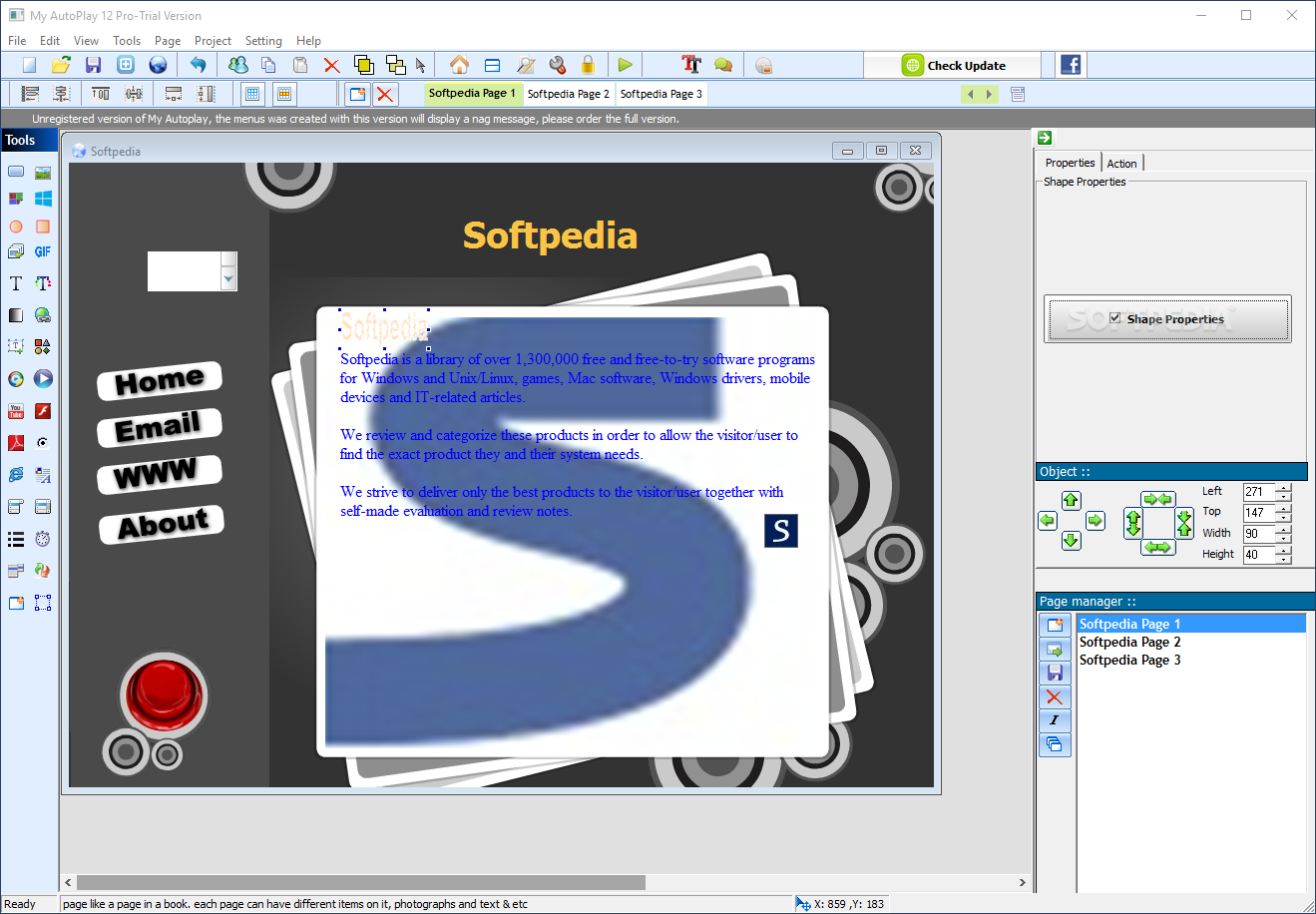Select the YouTube video tool
The width and height of the screenshot is (1316, 914).
tap(16, 411)
